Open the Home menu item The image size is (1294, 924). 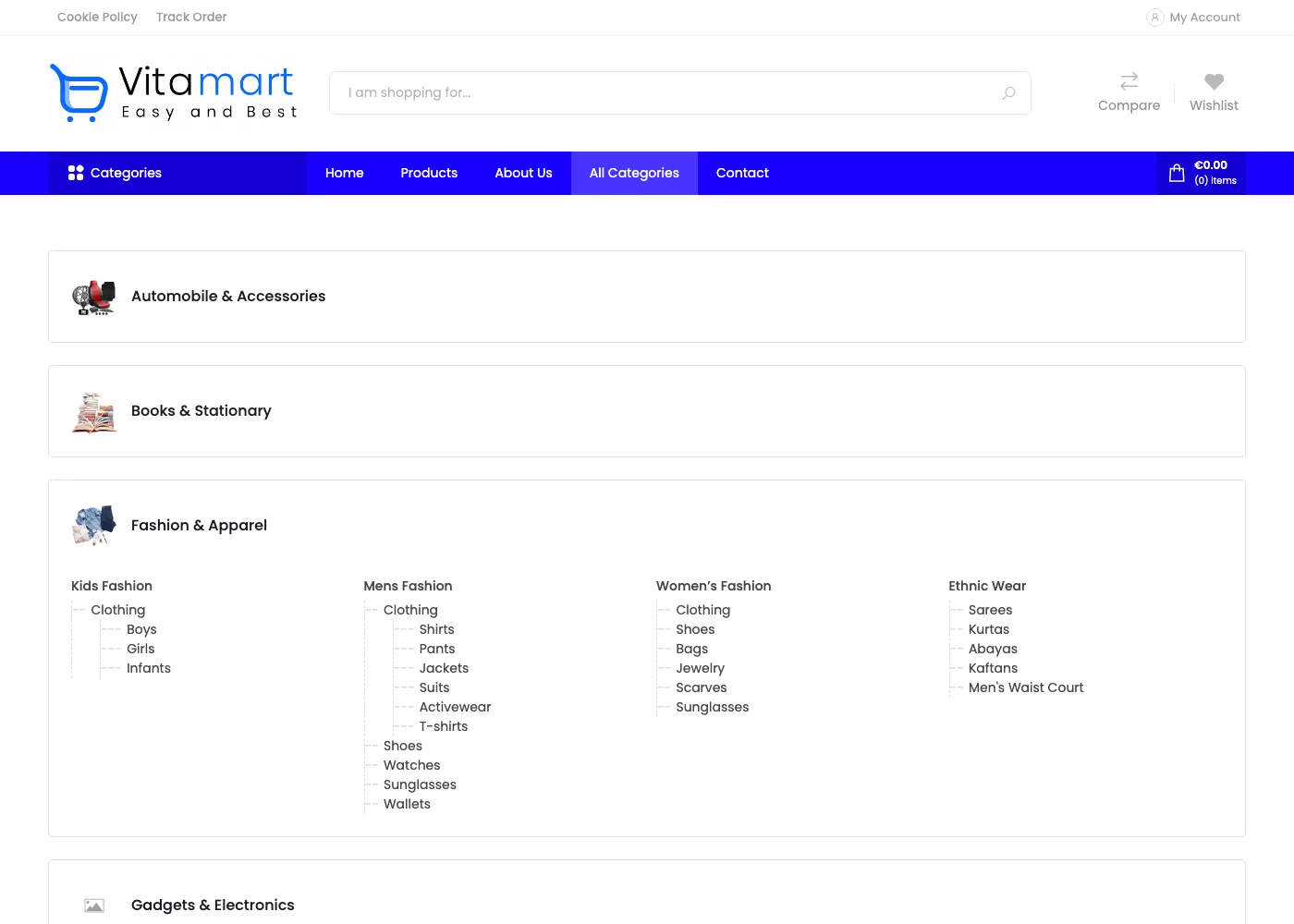[x=345, y=173]
